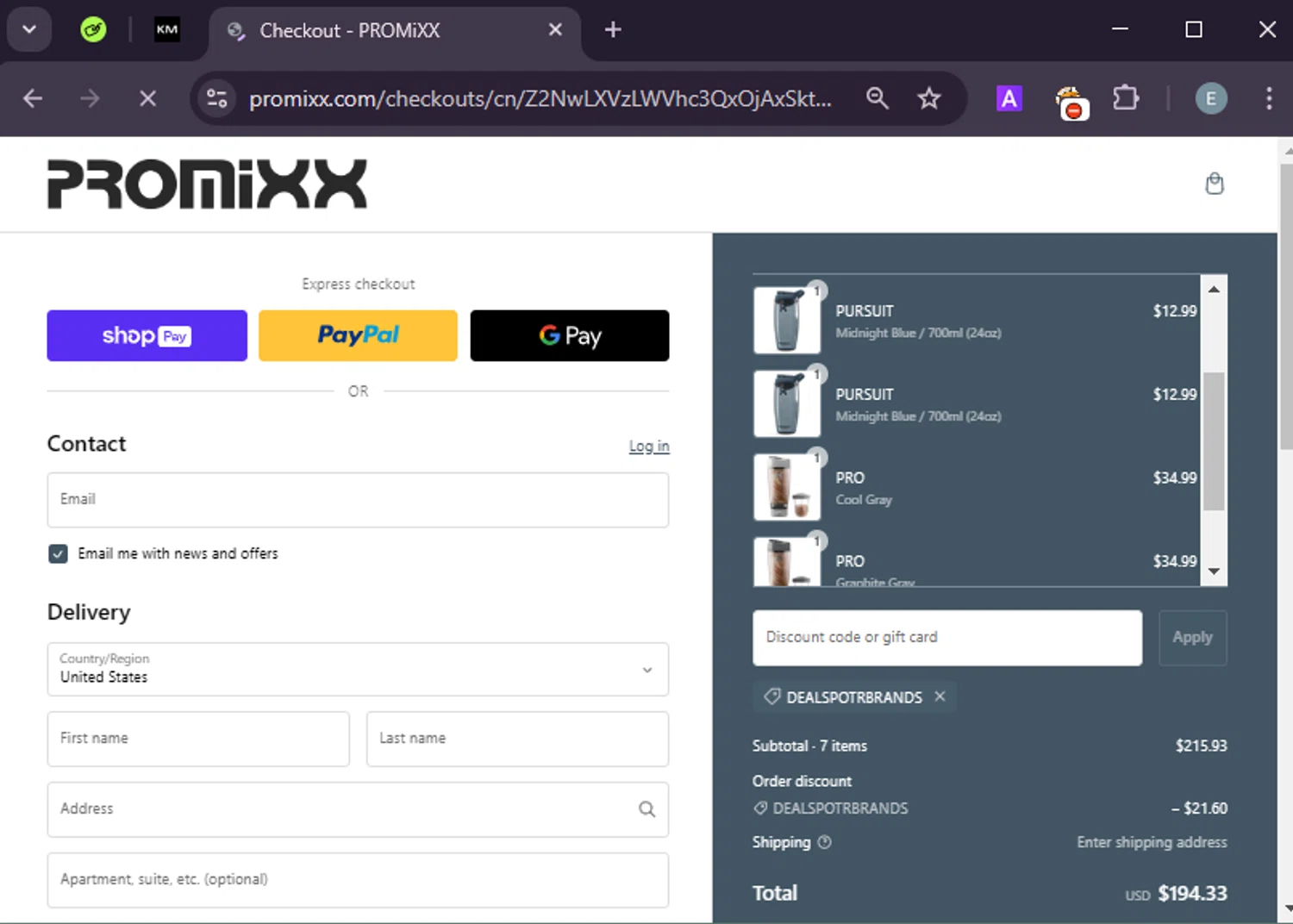This screenshot has height=924, width=1293.
Task: Click the page vertical scrollbar thumb
Action: point(1285,306)
